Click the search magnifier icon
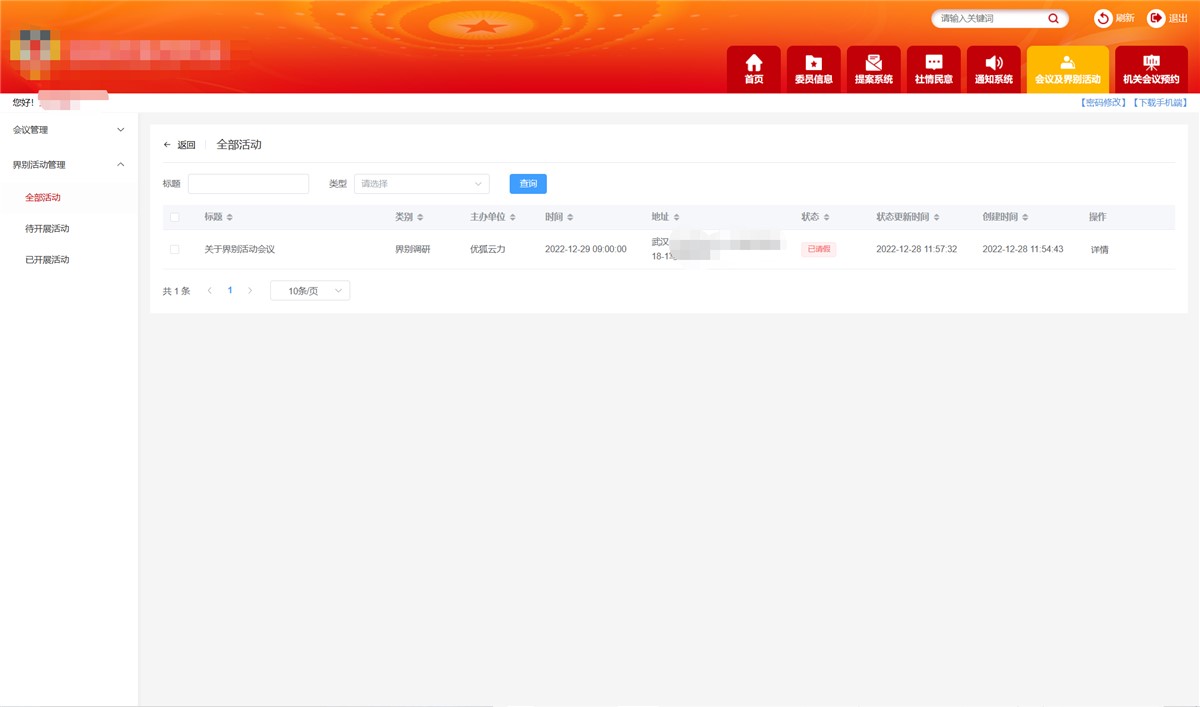This screenshot has height=707, width=1200. (x=1053, y=18)
